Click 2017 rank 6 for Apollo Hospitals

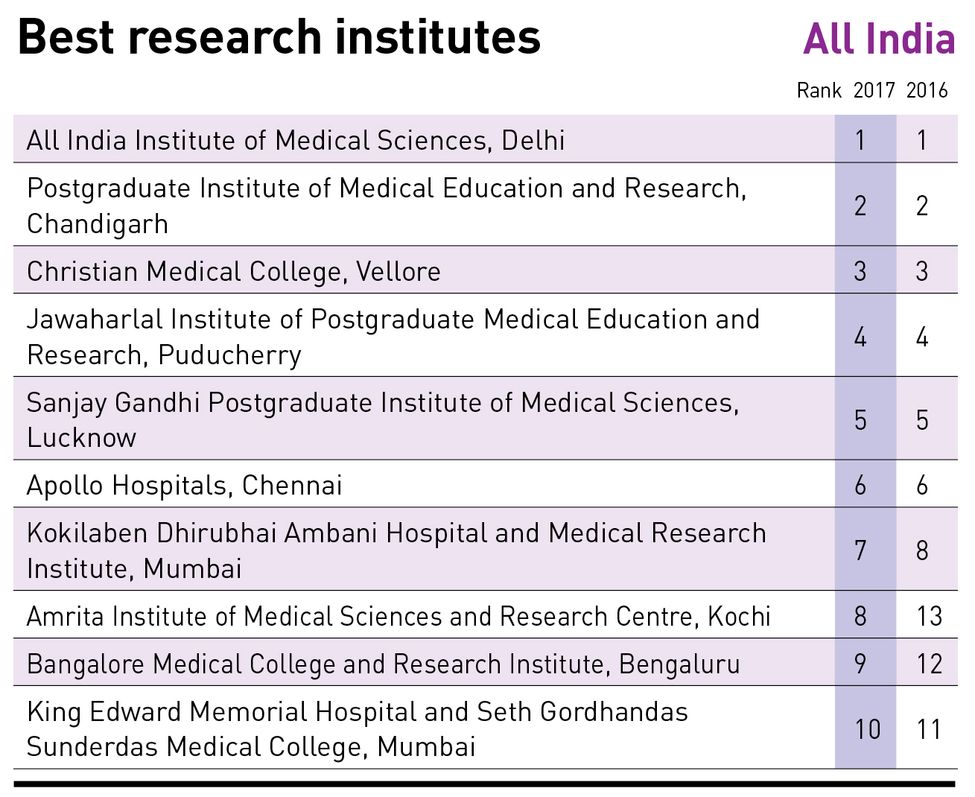tap(860, 485)
